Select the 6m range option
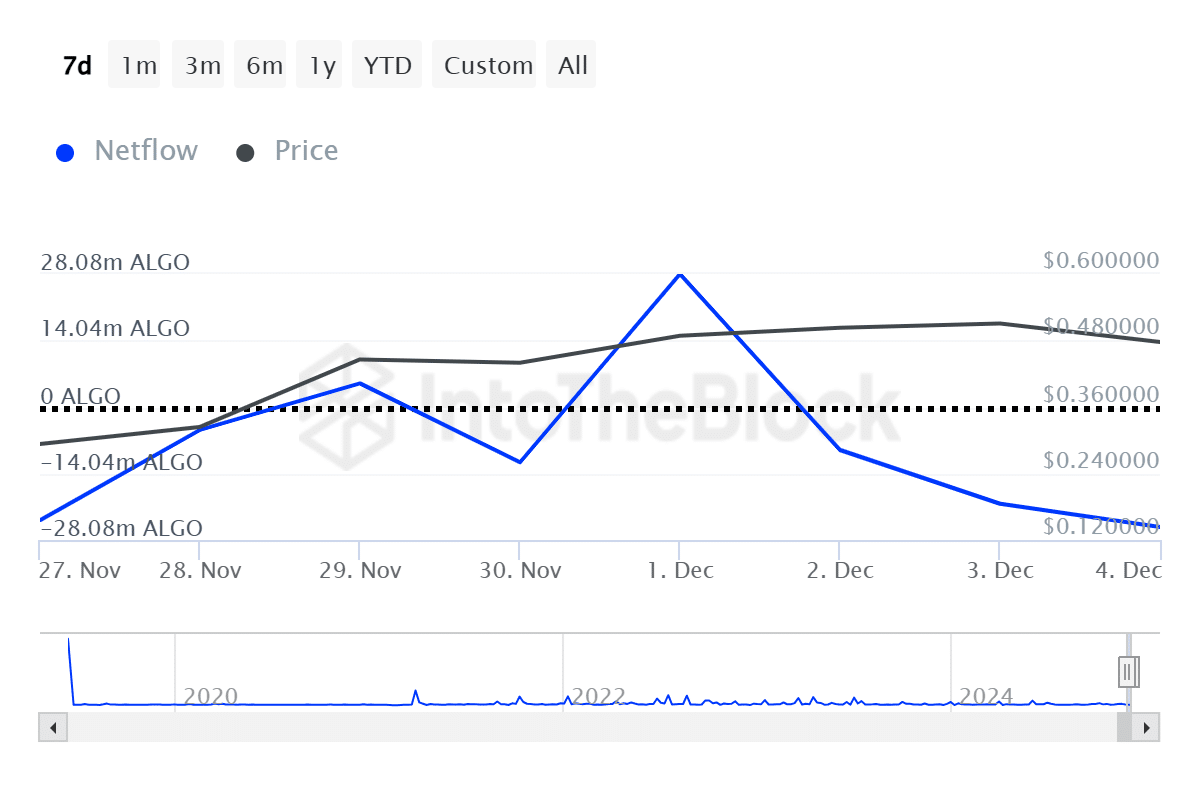 point(264,66)
